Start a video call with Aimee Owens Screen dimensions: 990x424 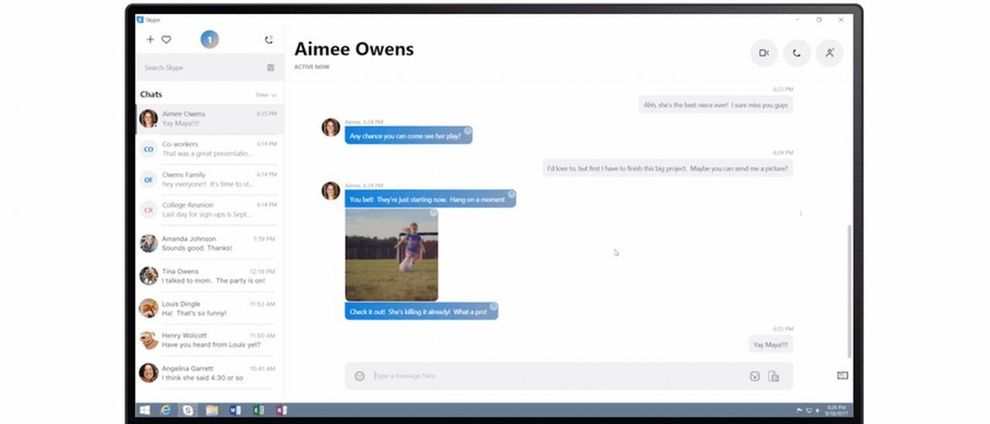coord(763,53)
